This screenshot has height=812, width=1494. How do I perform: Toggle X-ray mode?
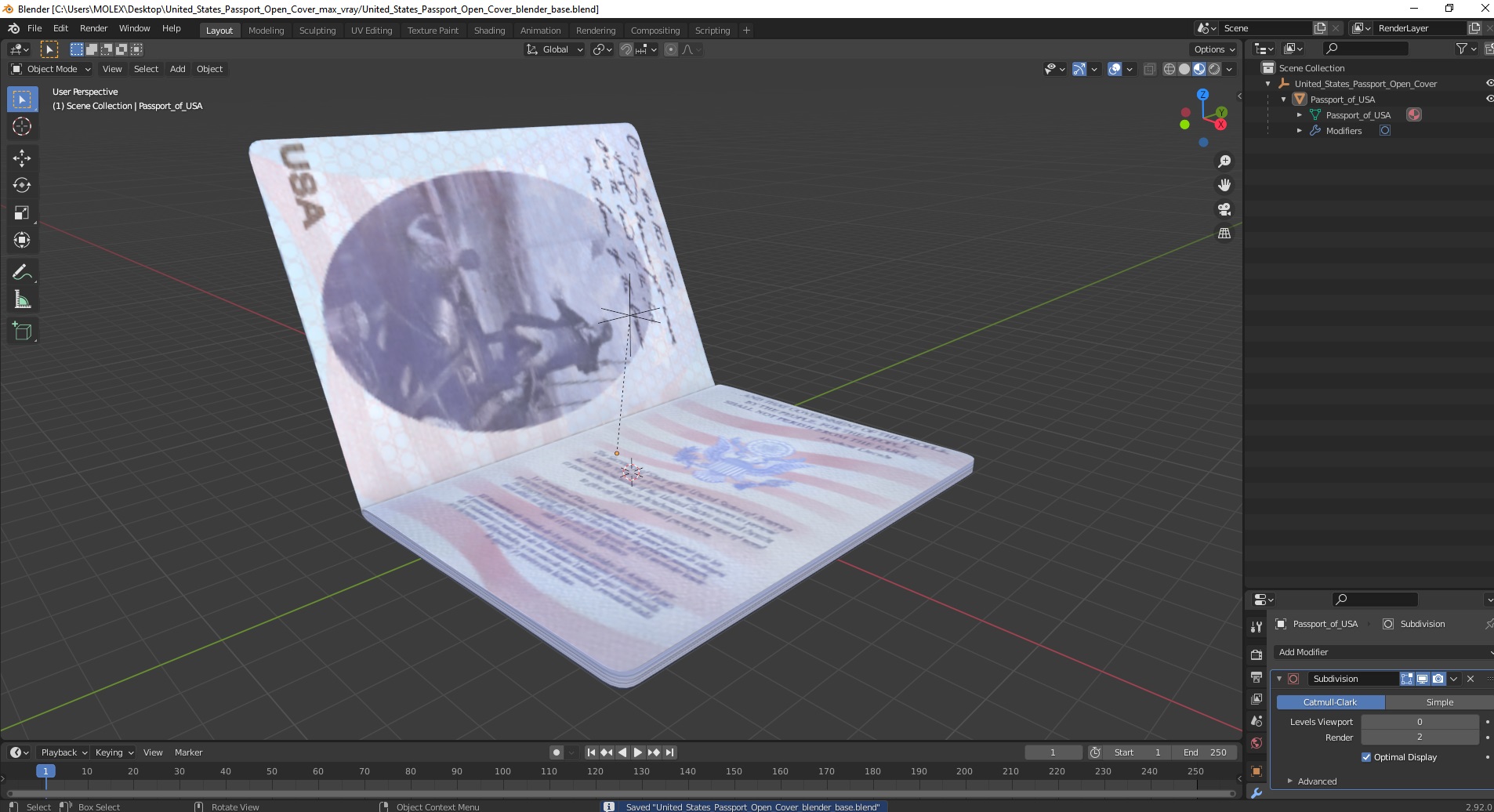1150,69
